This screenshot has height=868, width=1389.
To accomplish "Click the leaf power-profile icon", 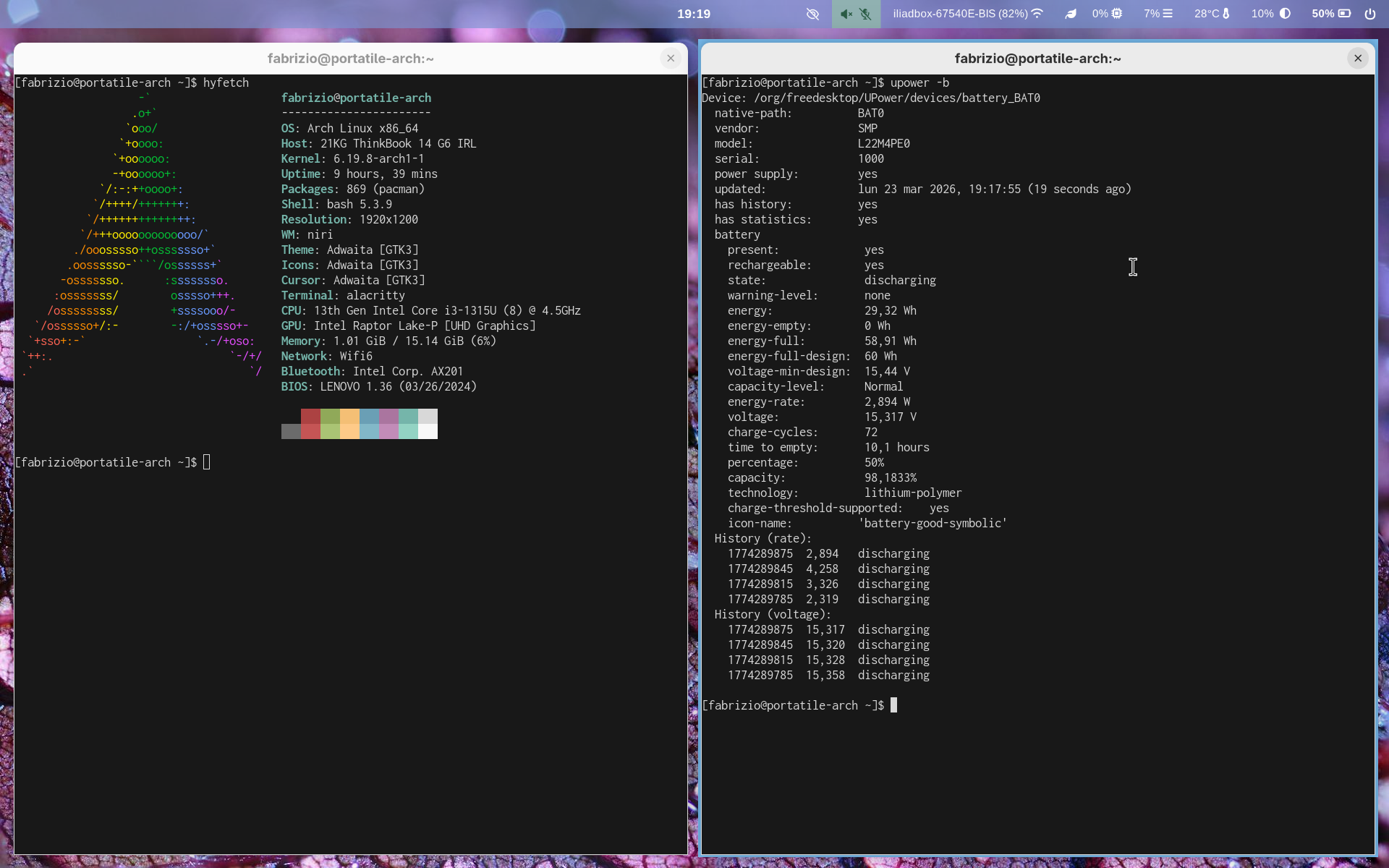I will pos(1071,14).
